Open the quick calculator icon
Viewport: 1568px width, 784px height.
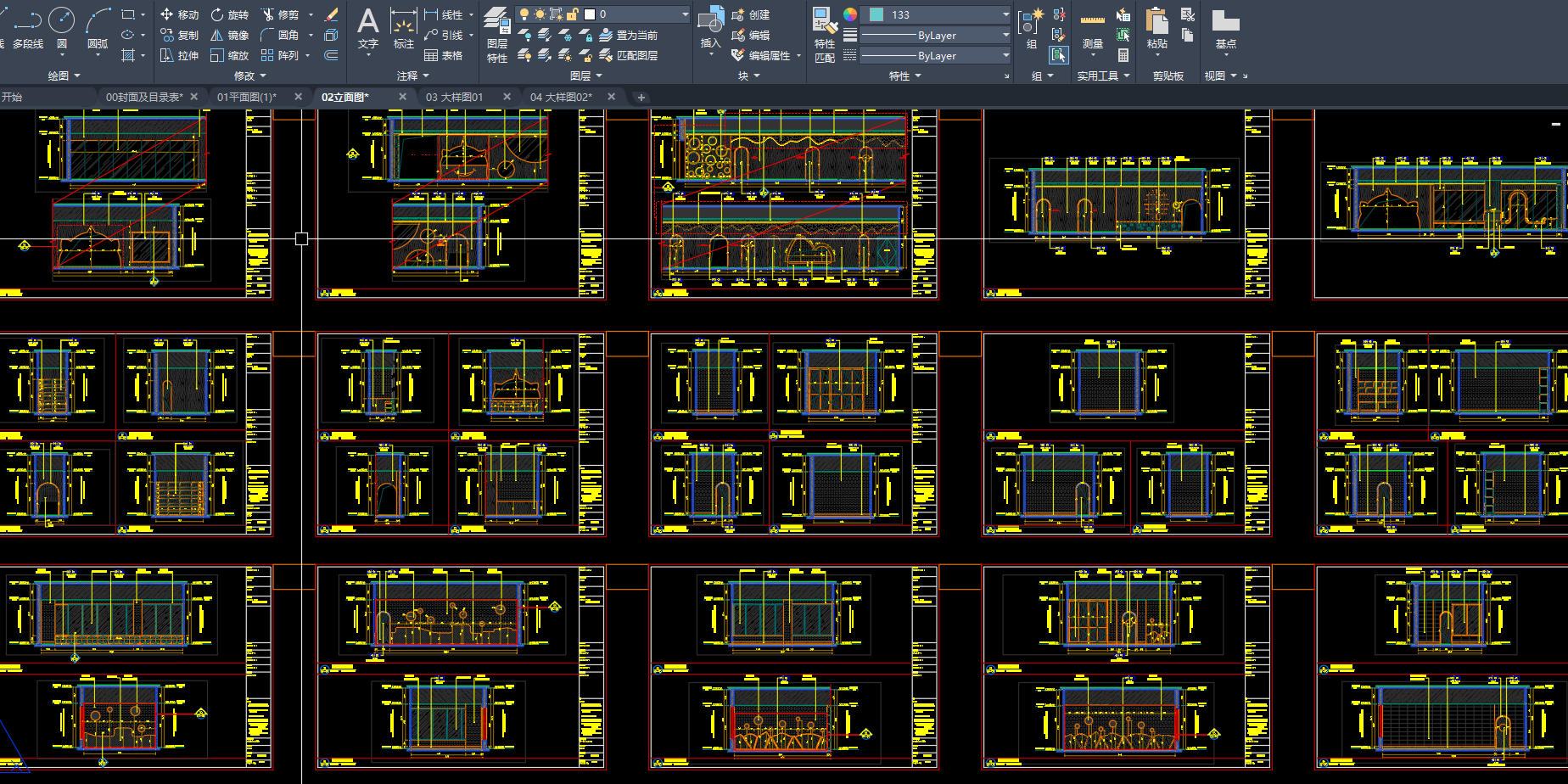coord(1123,55)
